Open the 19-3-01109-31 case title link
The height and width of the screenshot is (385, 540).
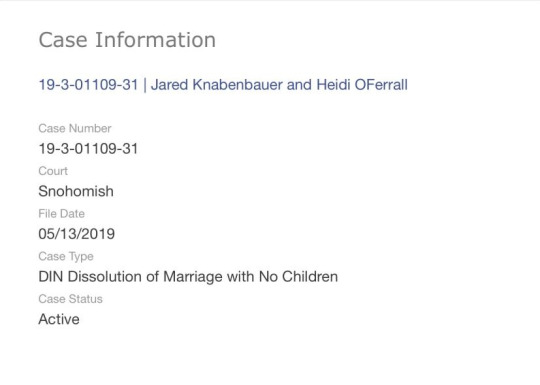pyautogui.click(x=223, y=85)
